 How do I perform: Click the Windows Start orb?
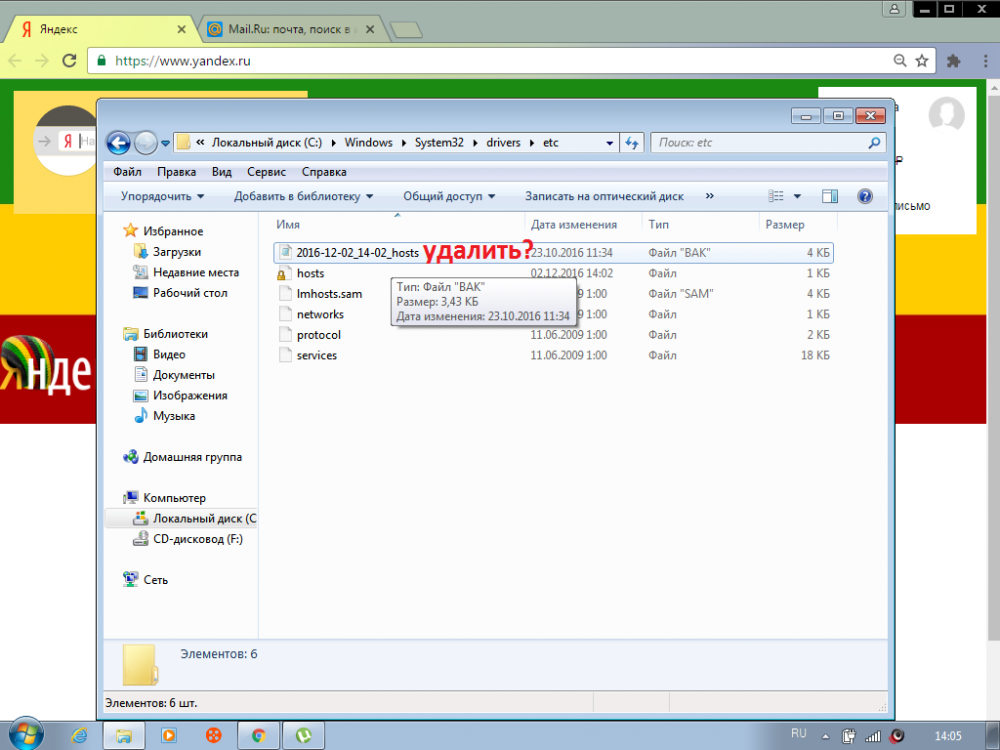(26, 735)
